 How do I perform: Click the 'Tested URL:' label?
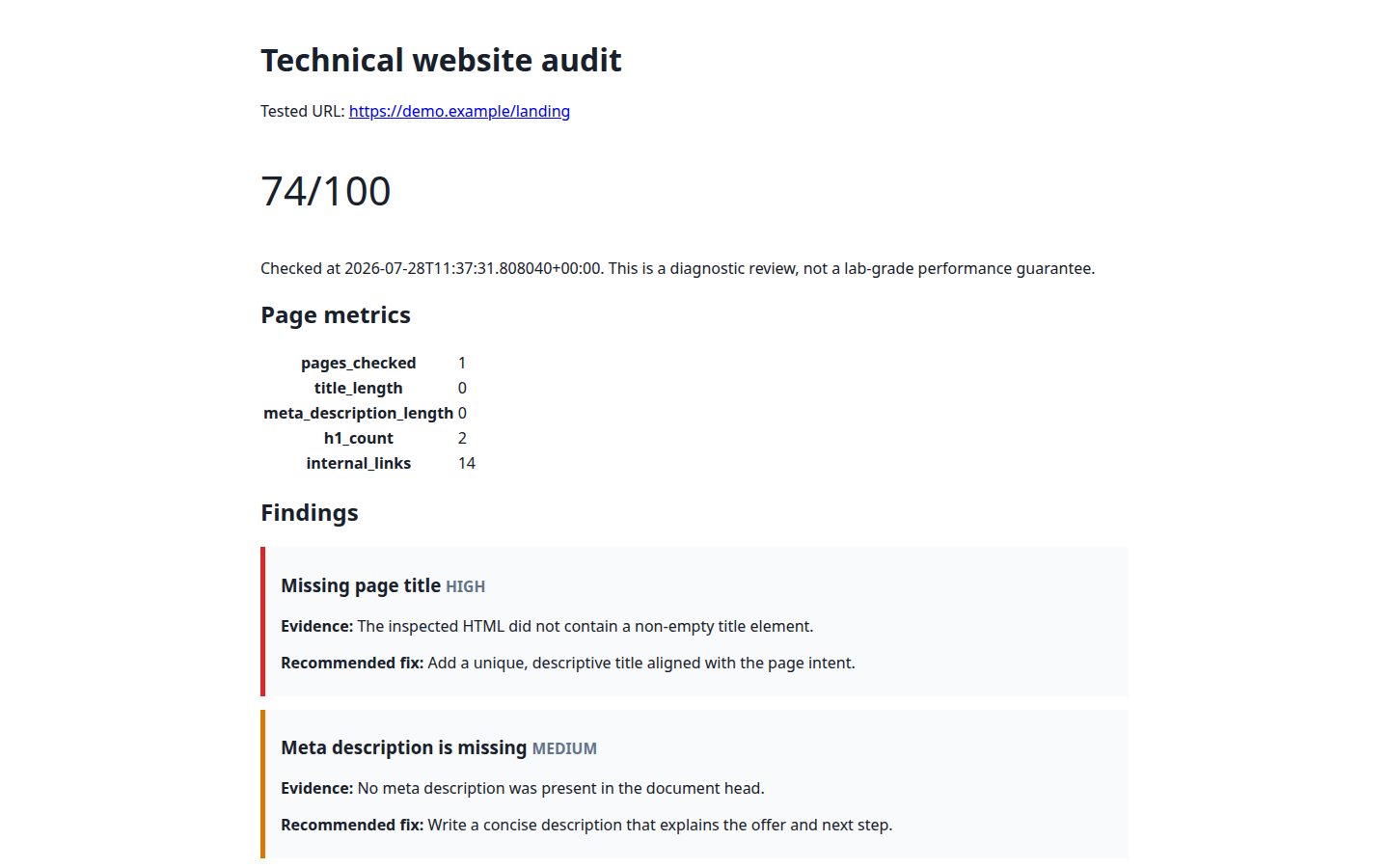tap(302, 111)
